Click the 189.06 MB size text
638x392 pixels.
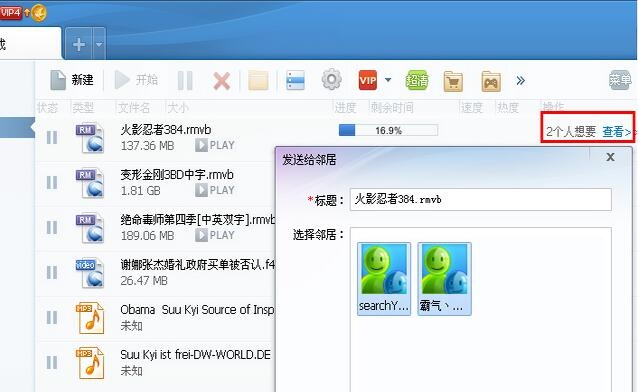click(x=147, y=236)
